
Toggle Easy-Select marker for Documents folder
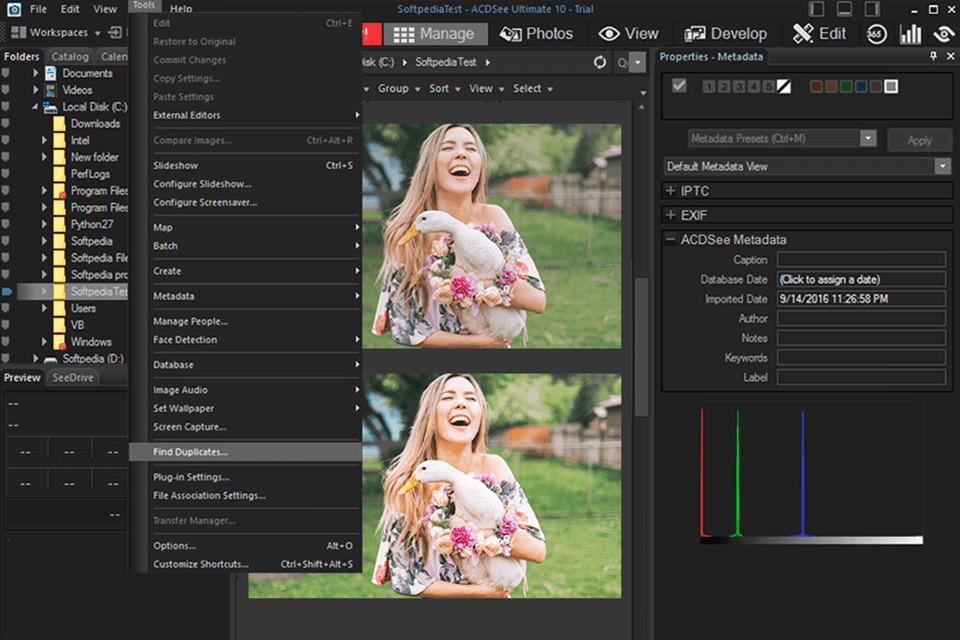[x=6, y=73]
